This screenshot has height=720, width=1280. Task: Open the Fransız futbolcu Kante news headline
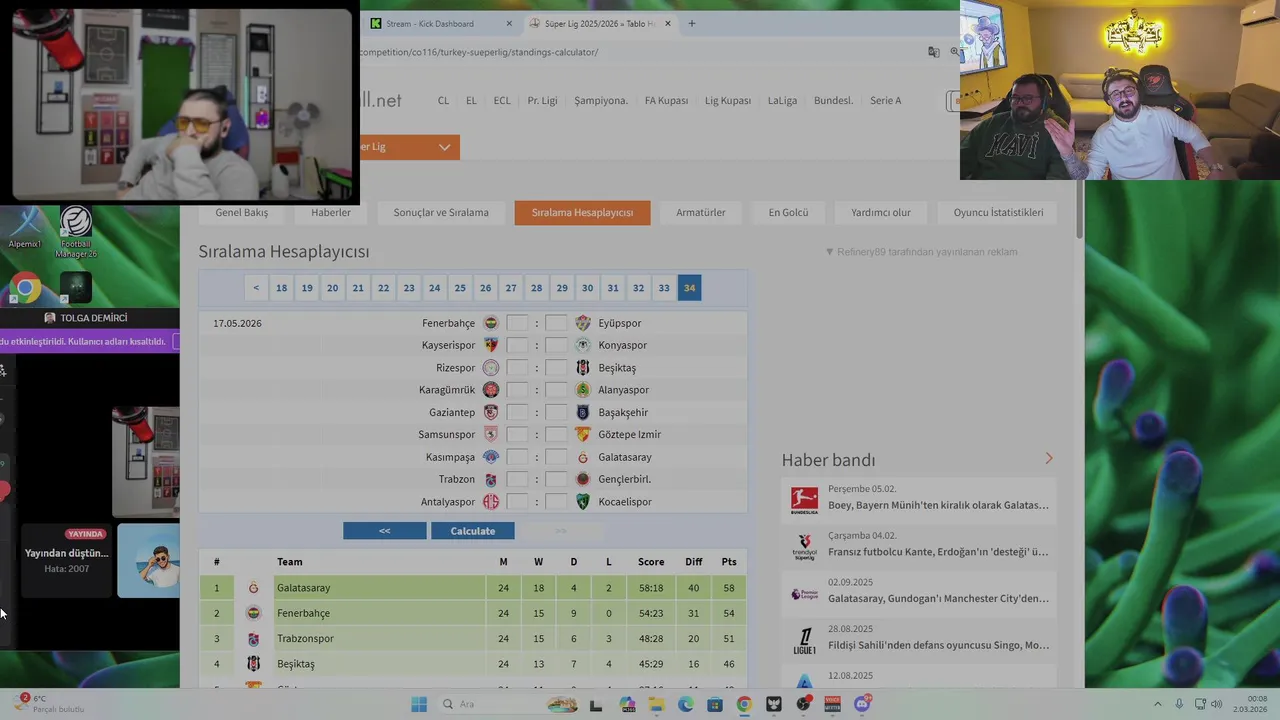(938, 551)
